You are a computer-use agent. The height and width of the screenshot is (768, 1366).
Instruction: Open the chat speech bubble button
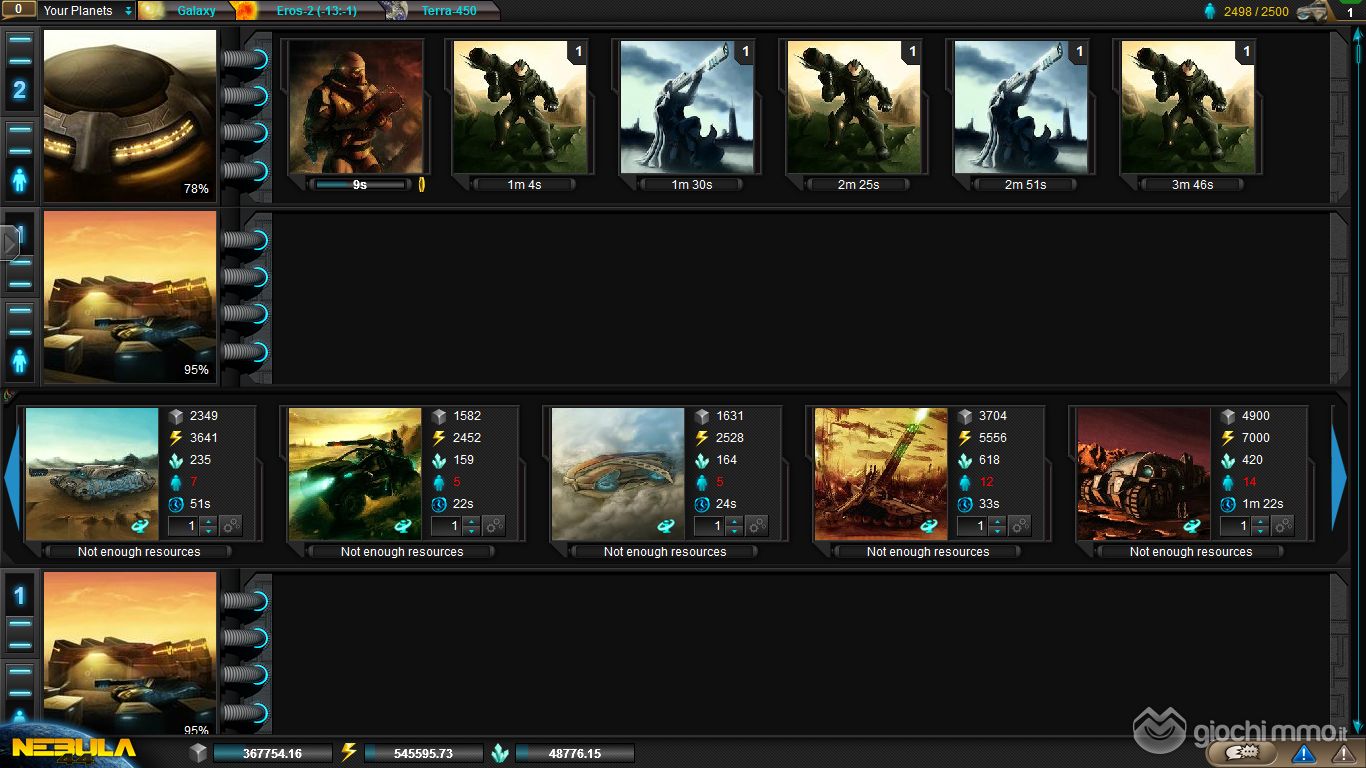(1241, 753)
